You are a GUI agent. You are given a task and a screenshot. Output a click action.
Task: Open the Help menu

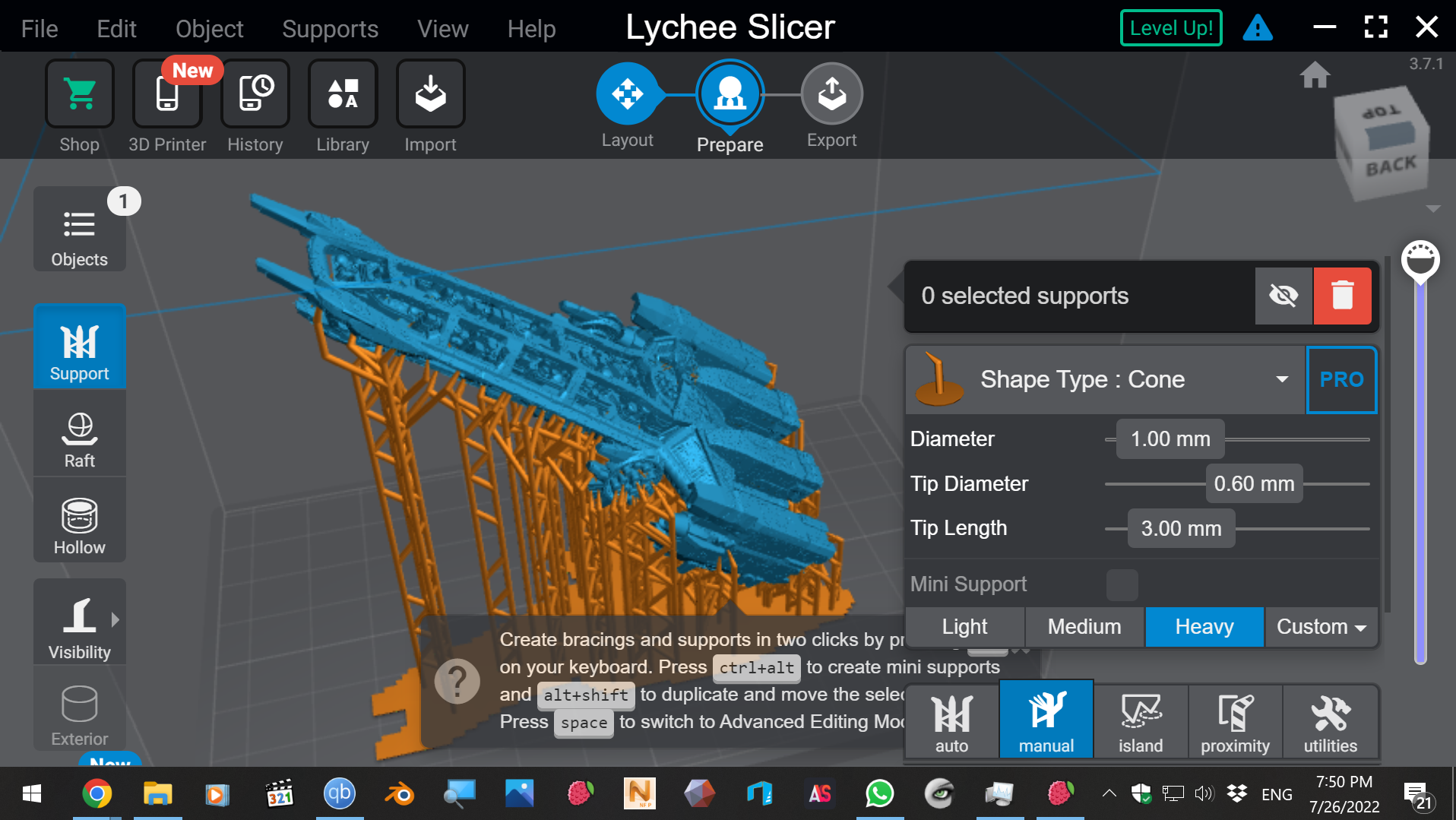[x=531, y=29]
